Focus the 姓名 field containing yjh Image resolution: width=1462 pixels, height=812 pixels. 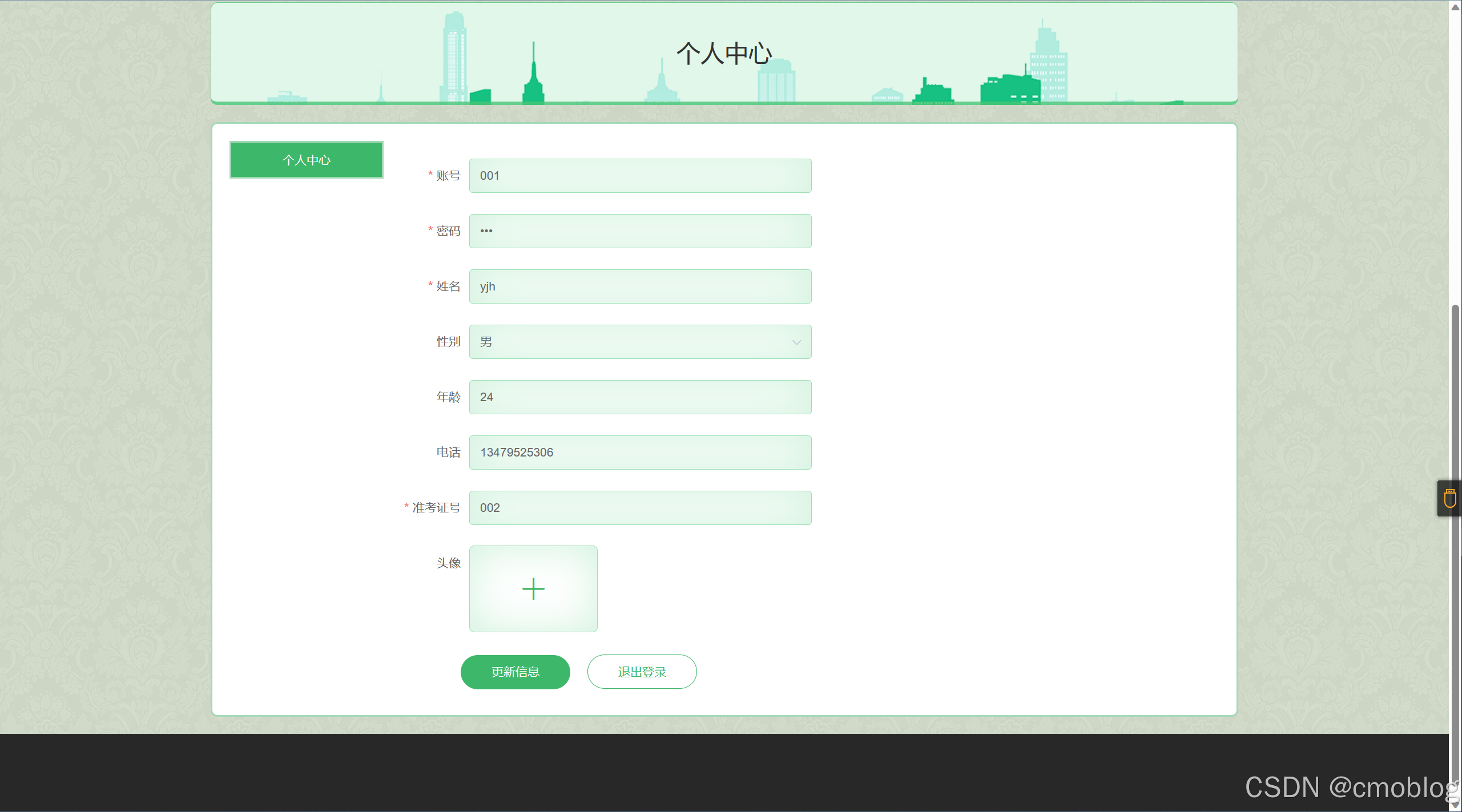click(640, 286)
